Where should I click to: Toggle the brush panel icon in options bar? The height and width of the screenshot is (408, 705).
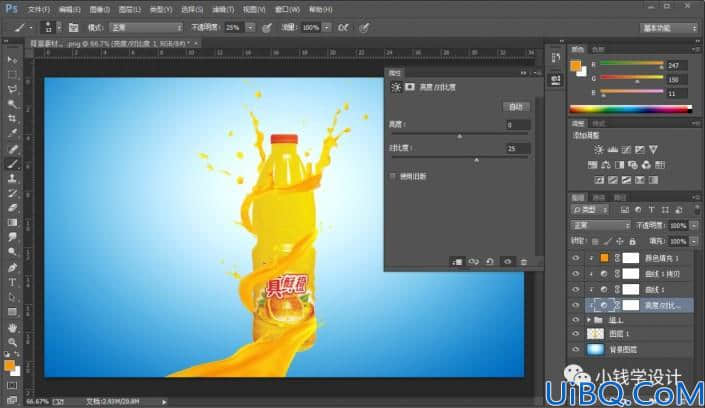click(73, 28)
